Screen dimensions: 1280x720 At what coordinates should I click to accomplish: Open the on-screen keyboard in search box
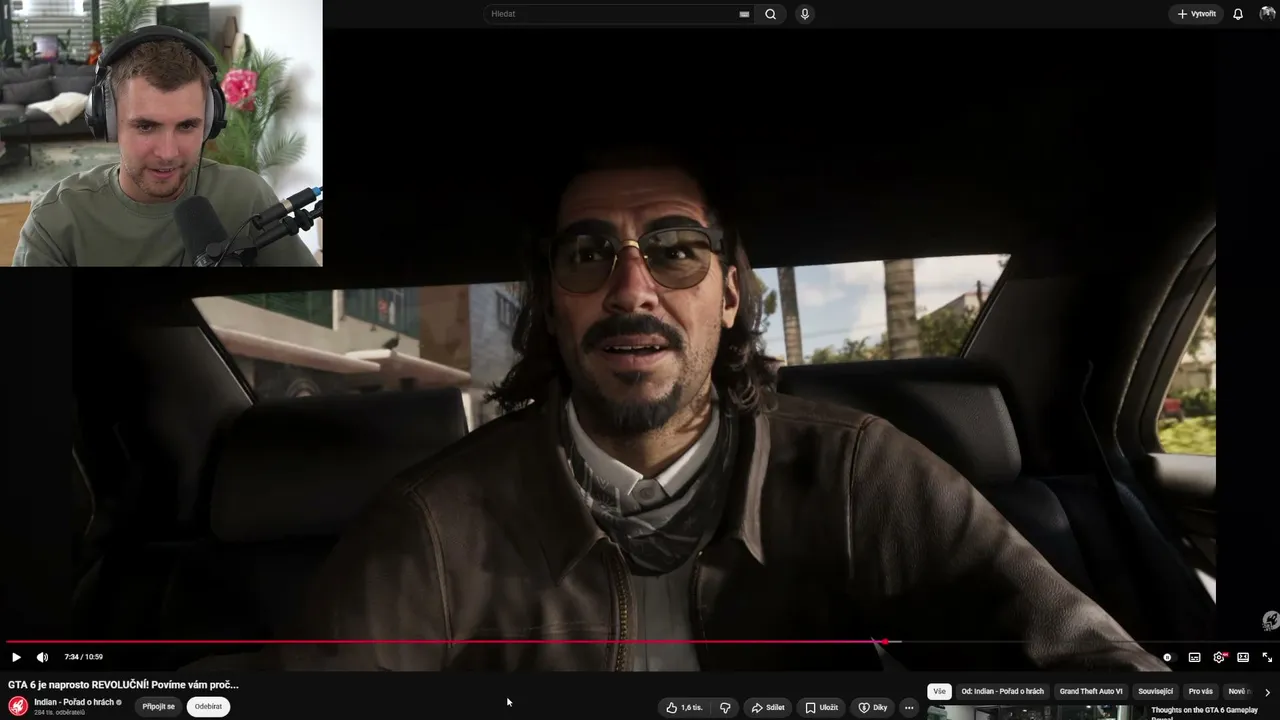744,14
